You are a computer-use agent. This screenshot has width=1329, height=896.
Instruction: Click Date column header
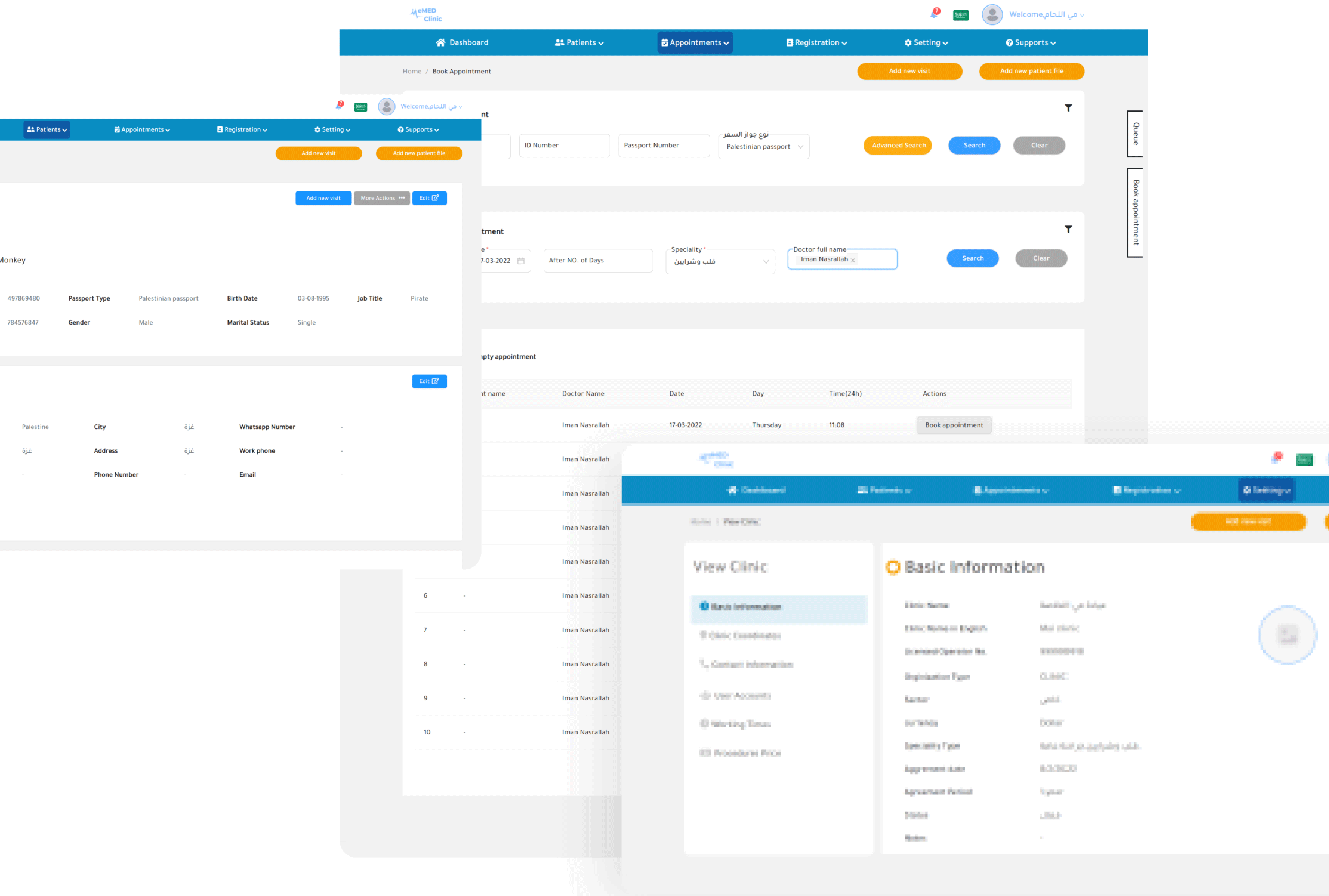(676, 394)
